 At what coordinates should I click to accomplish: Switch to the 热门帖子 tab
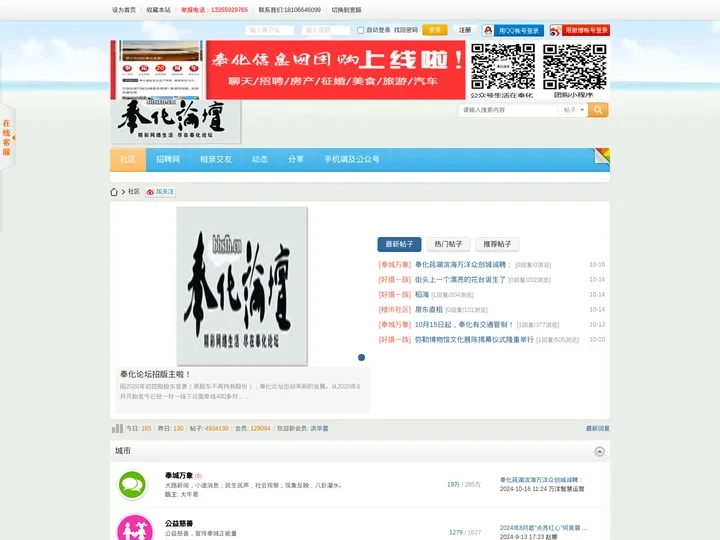pos(448,244)
